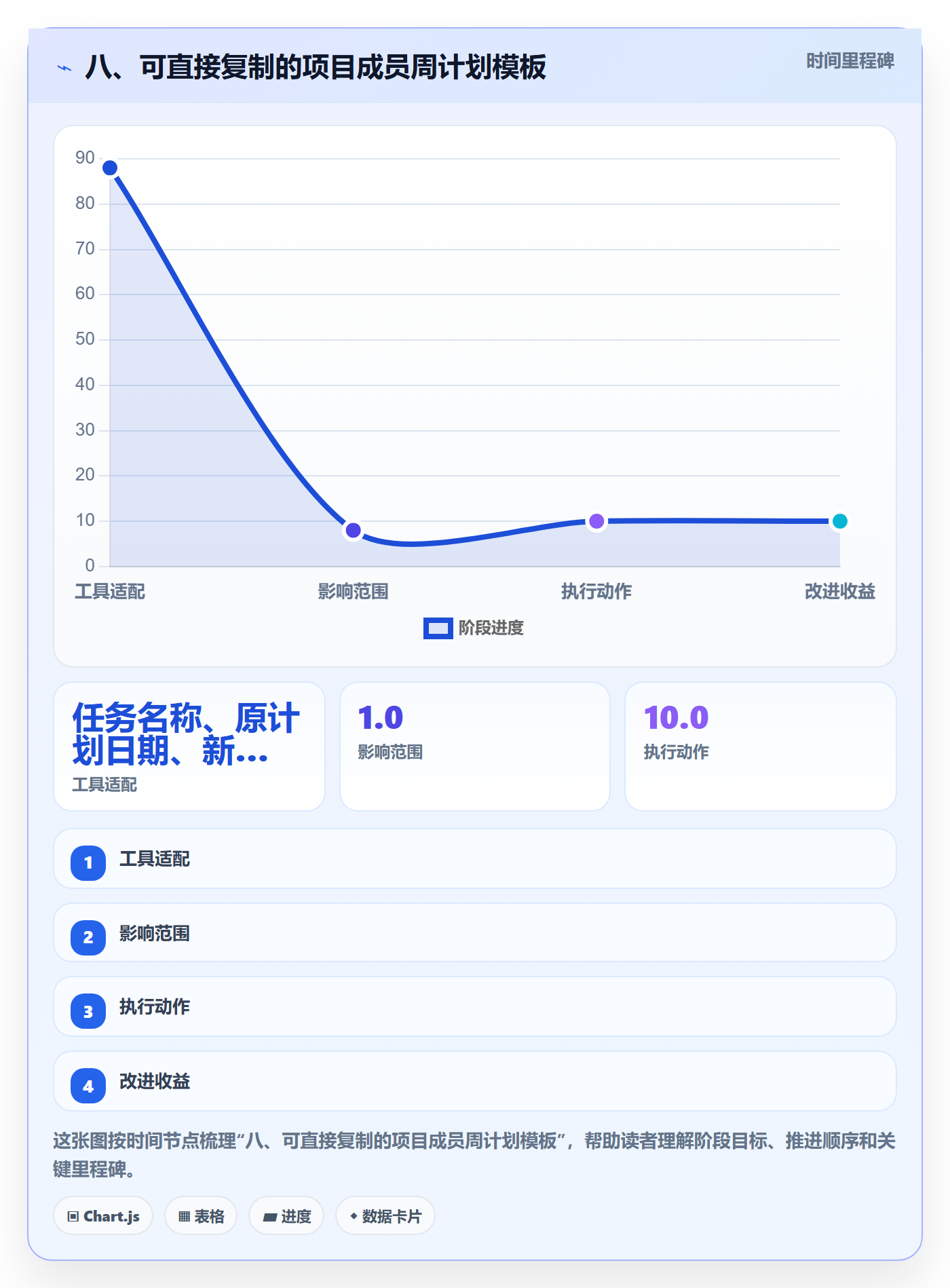
Task: Click the x-axis label 影响范围
Action: pos(353,592)
